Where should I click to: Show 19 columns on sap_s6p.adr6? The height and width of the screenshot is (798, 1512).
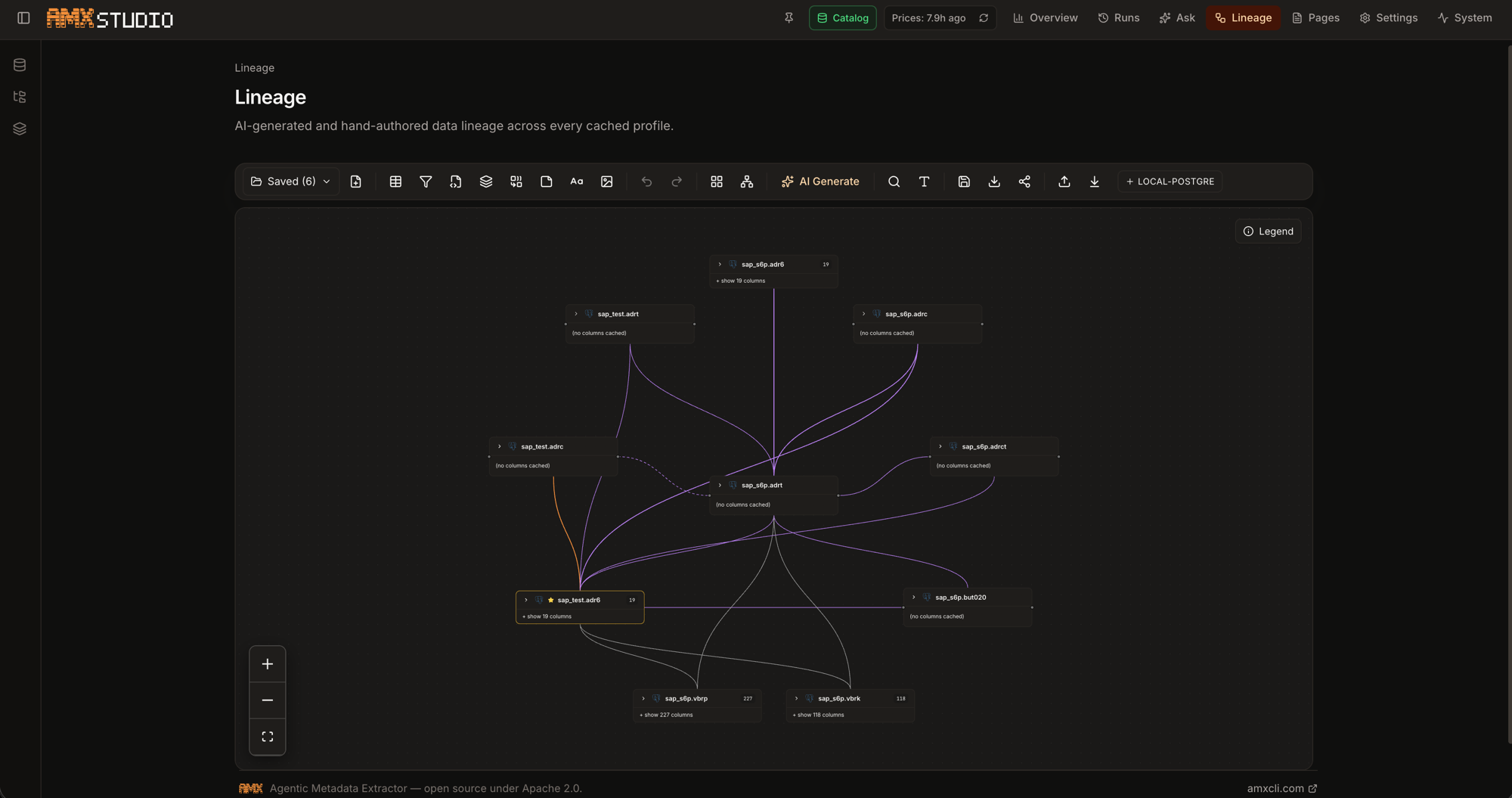pos(741,281)
